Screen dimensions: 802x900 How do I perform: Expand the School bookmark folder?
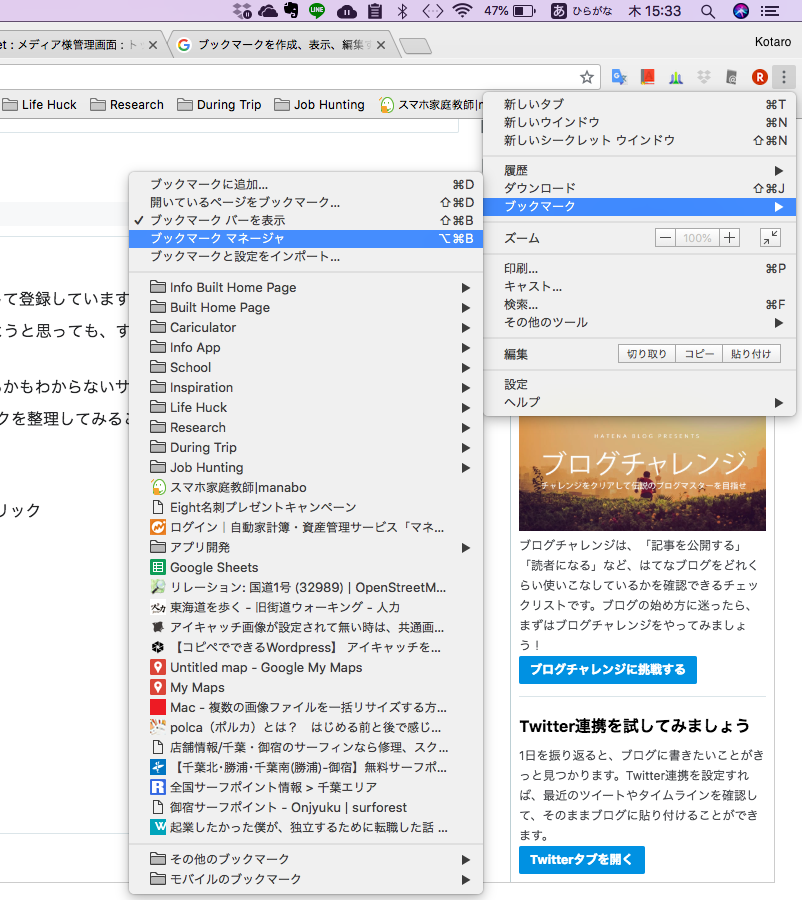306,367
